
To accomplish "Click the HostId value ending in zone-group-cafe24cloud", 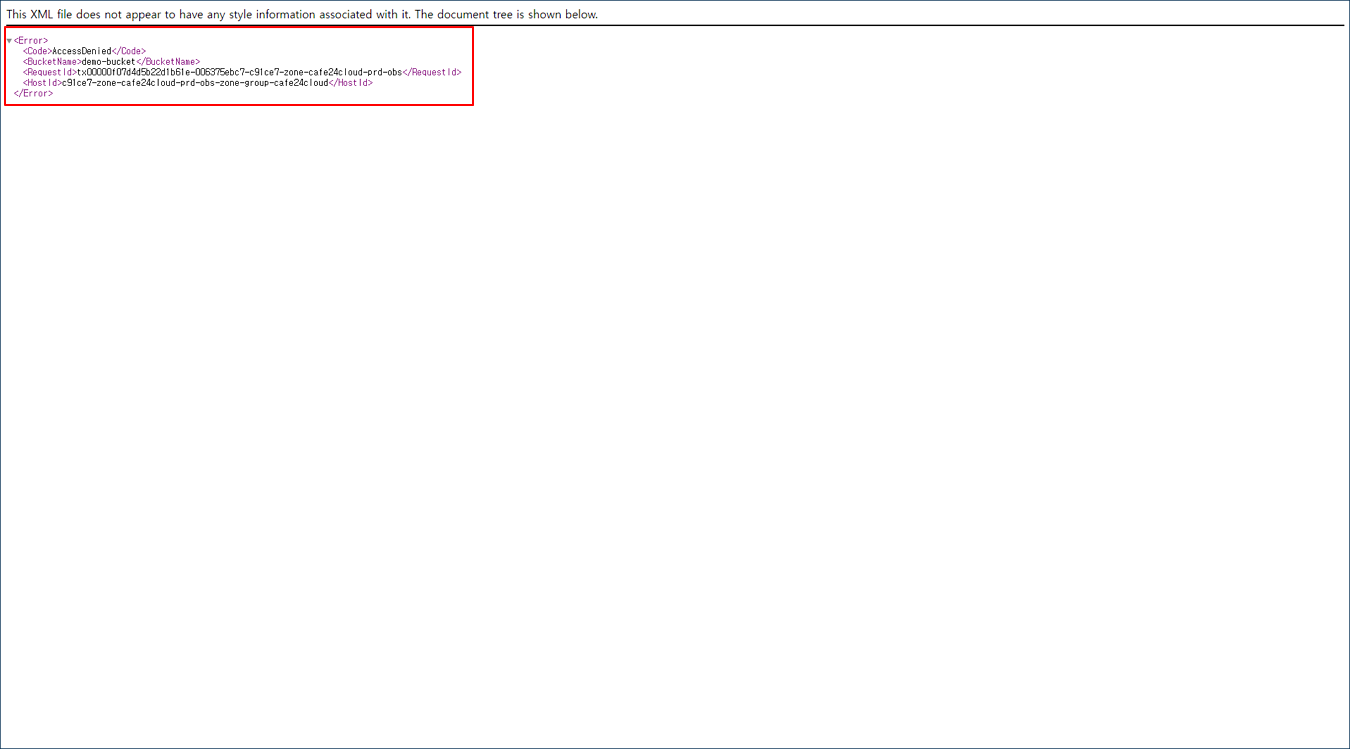I will (x=195, y=83).
